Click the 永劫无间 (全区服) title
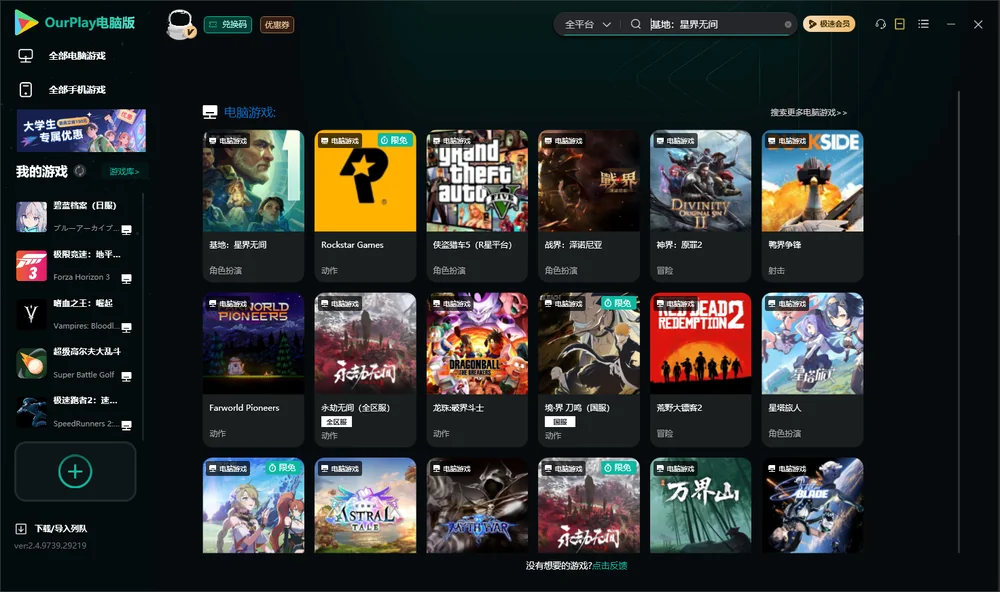 (x=355, y=408)
